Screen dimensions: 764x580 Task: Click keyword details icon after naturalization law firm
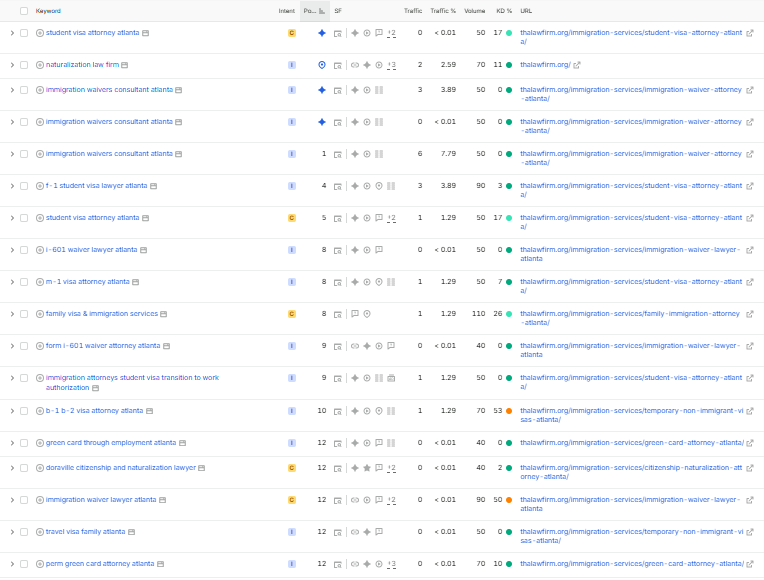[125, 65]
